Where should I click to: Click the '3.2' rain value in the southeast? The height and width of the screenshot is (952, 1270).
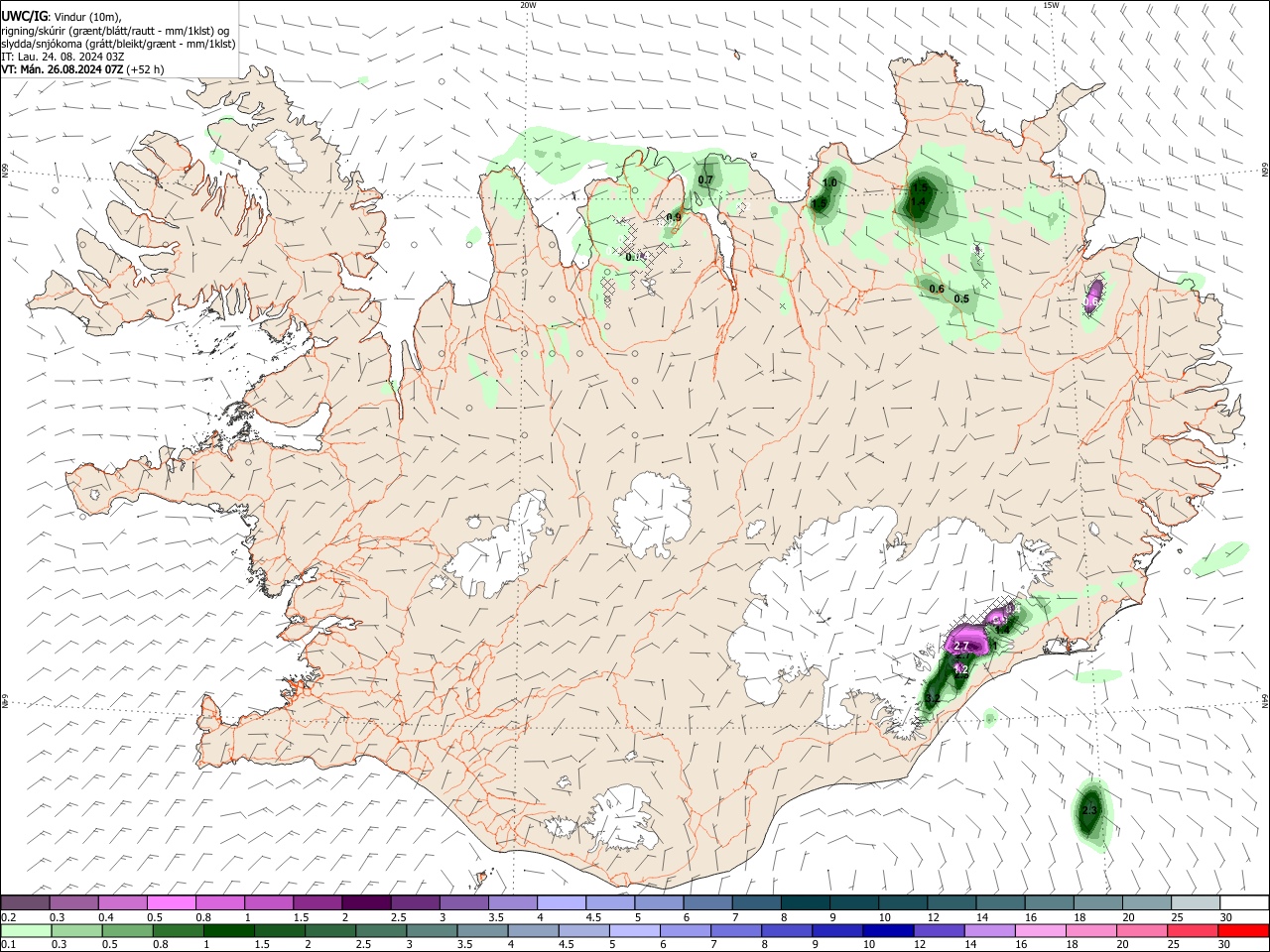(932, 699)
